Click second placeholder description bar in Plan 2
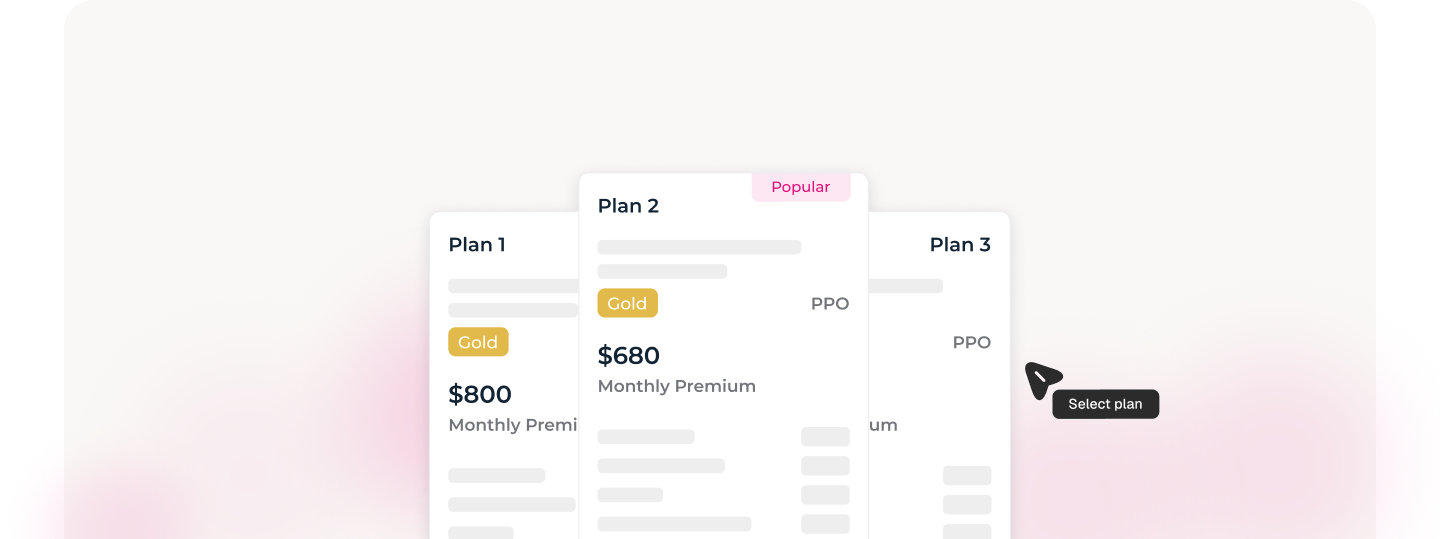The height and width of the screenshot is (539, 1440). (662, 271)
